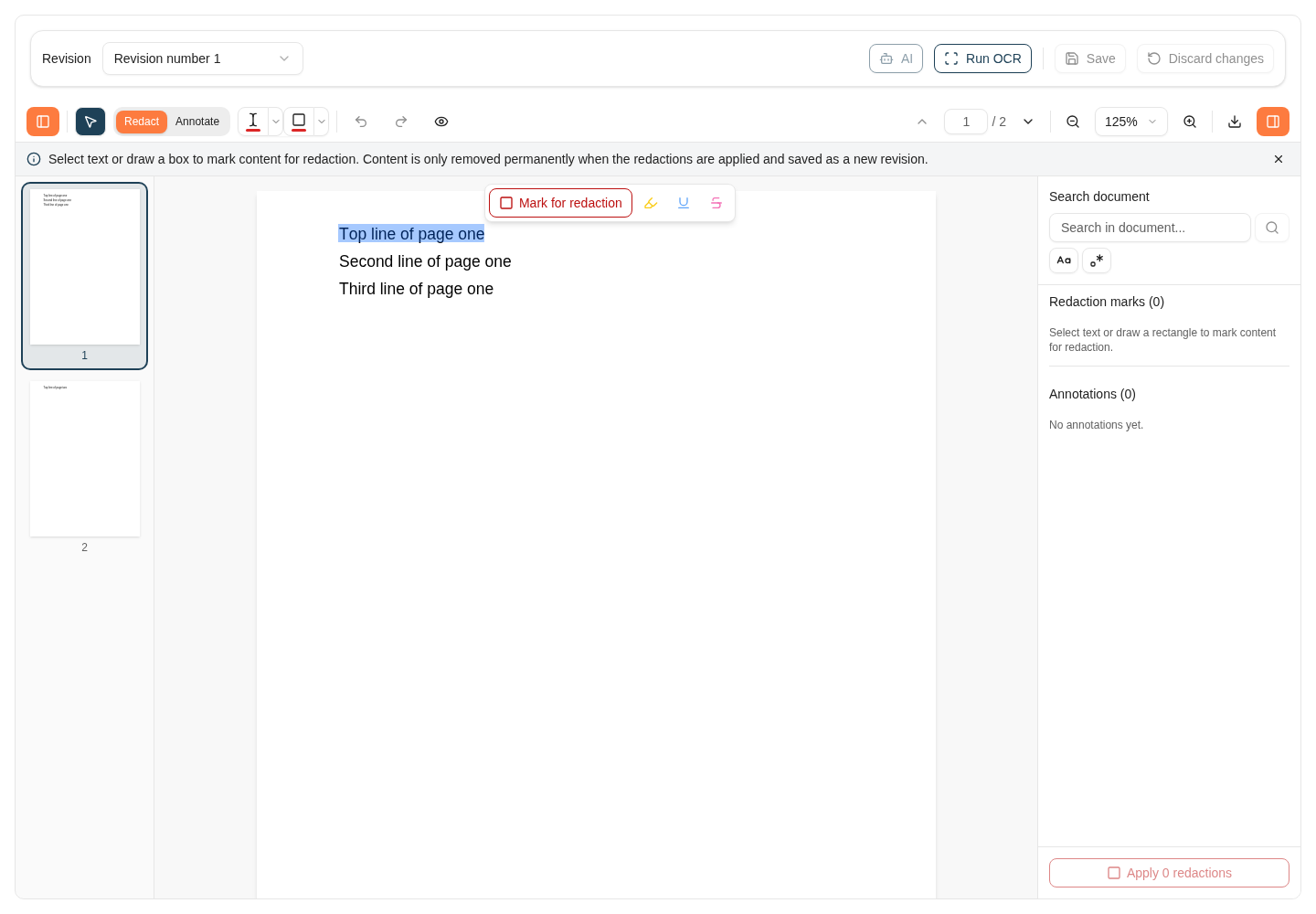Click the redo arrow icon

pos(401,122)
